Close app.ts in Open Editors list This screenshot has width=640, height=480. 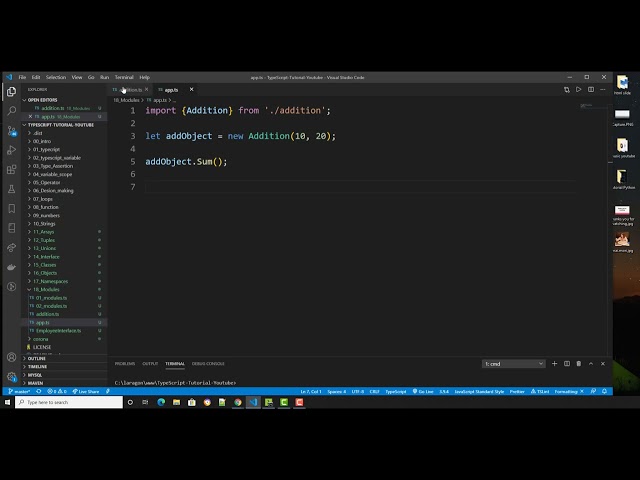click(x=30, y=117)
